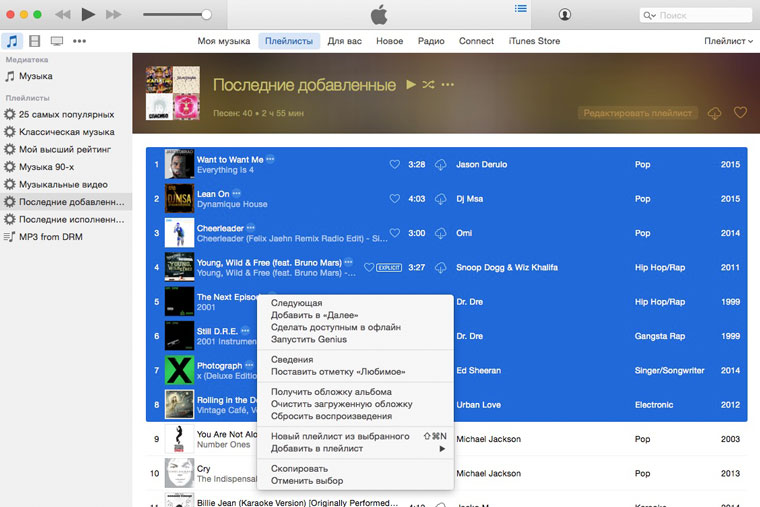
Task: Open the Классическая музыка playlist
Action: click(66, 132)
